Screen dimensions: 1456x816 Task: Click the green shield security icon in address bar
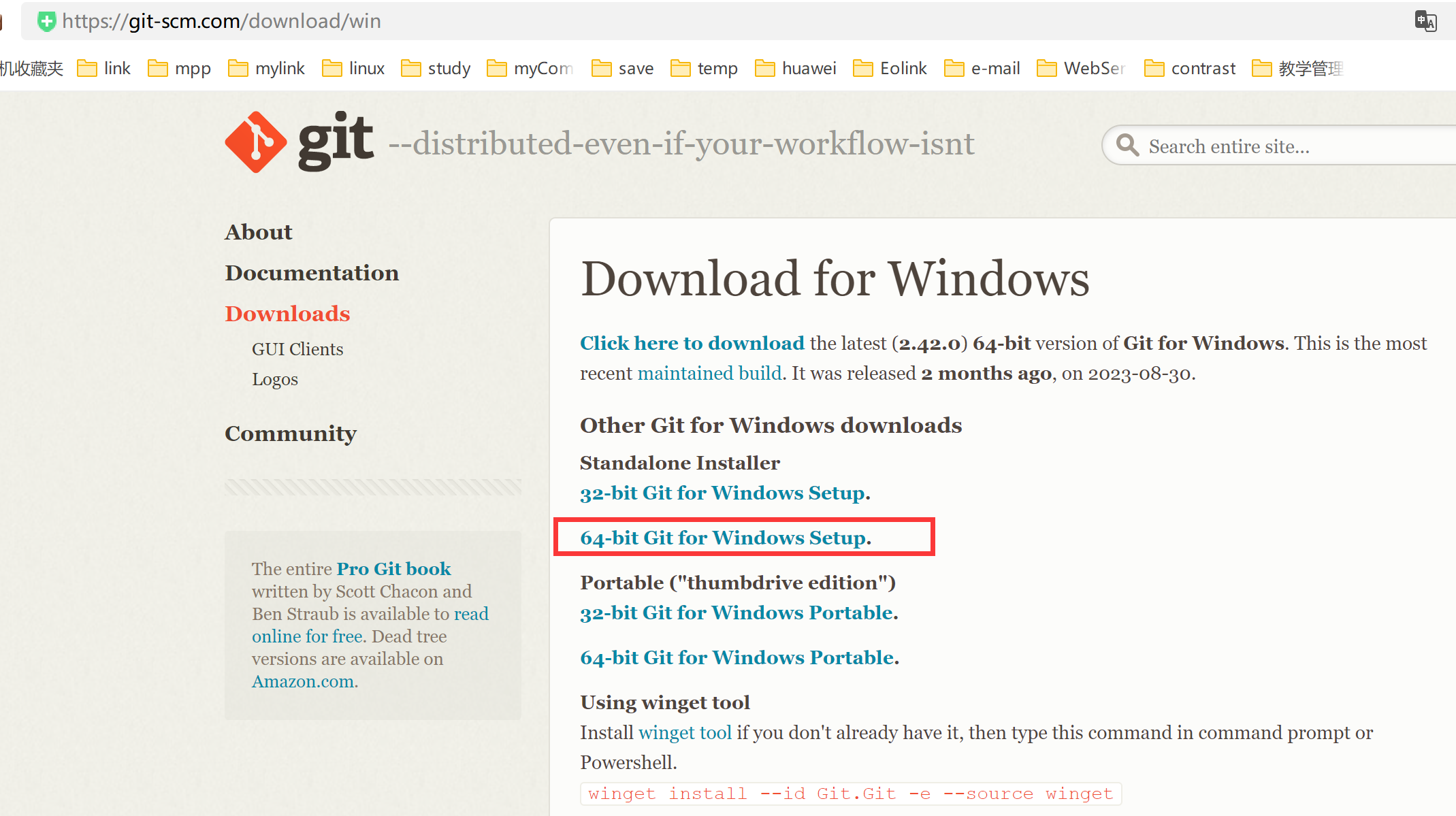[46, 21]
